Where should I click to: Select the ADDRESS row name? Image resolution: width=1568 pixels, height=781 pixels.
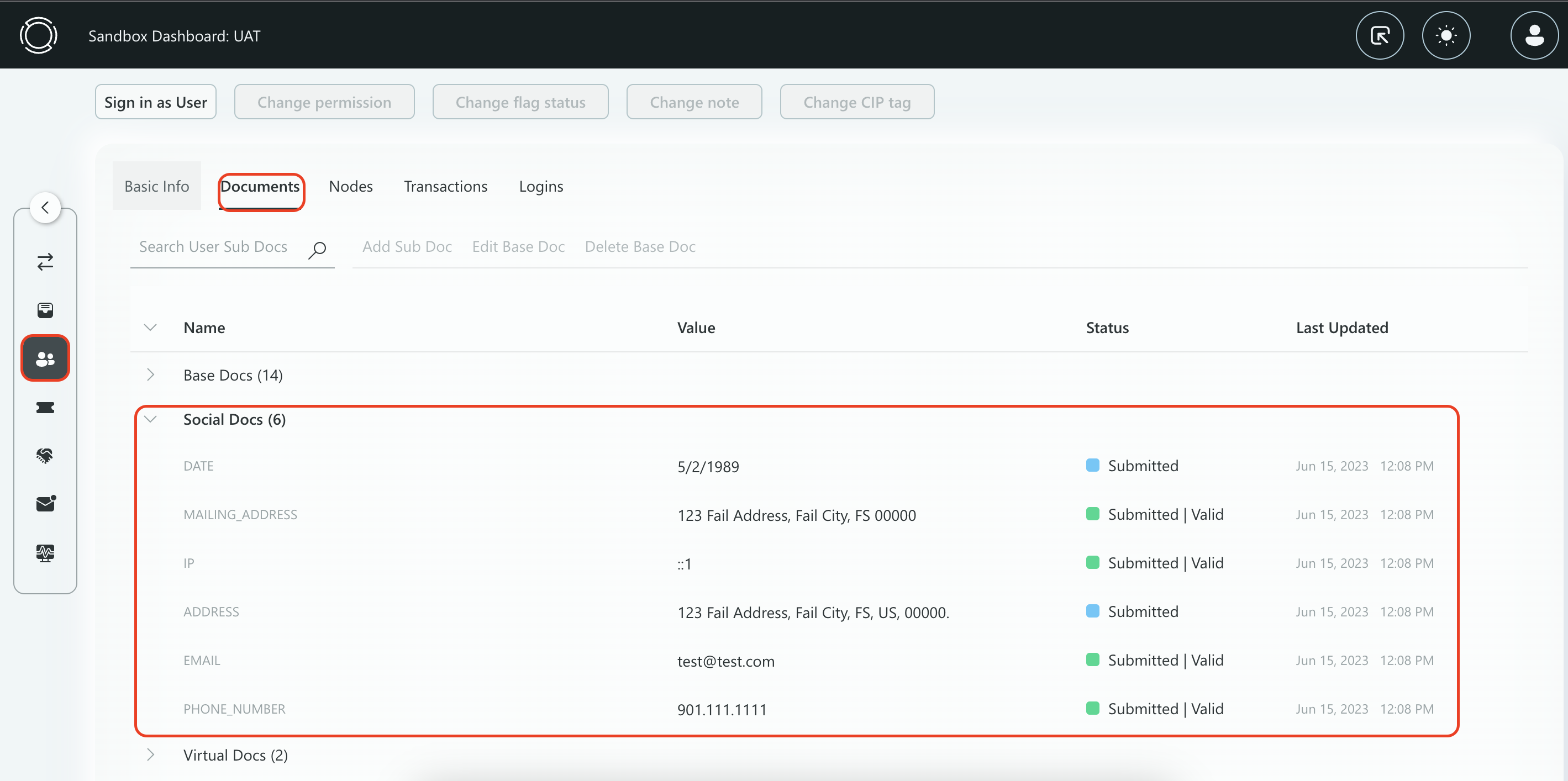pyautogui.click(x=211, y=612)
